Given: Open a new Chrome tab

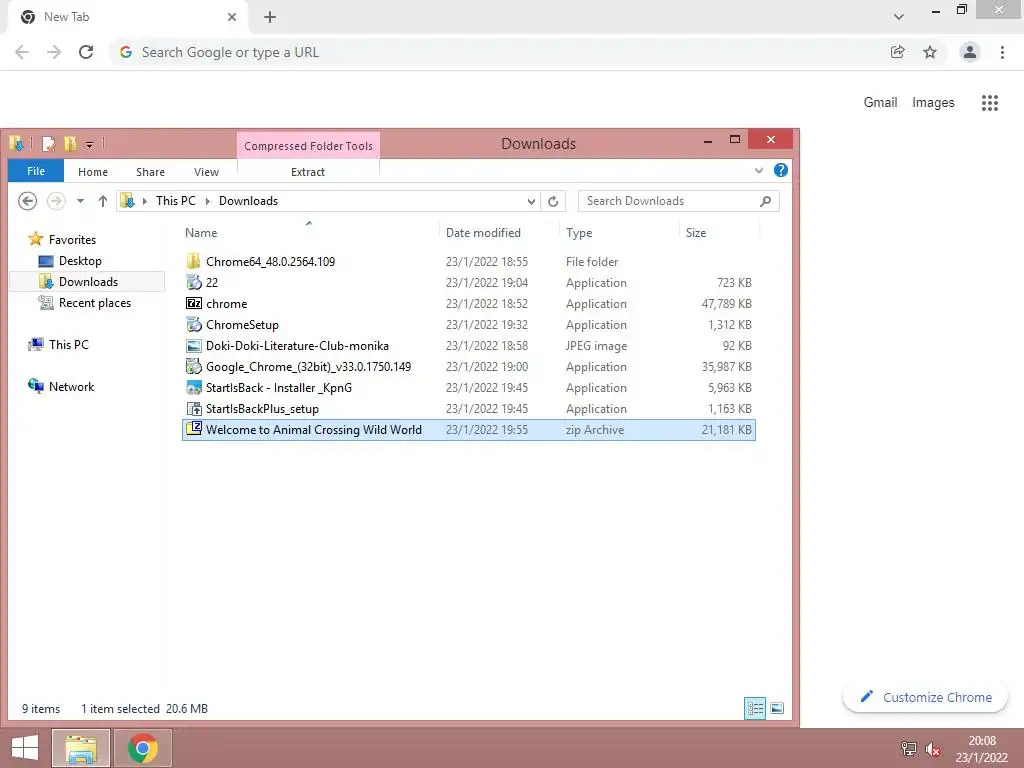Looking at the screenshot, I should 270,17.
